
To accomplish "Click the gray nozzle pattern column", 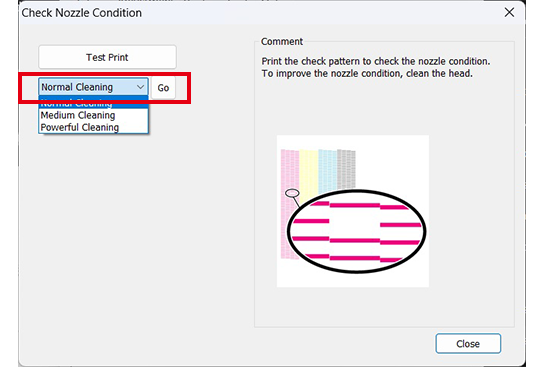I will point(346,169).
